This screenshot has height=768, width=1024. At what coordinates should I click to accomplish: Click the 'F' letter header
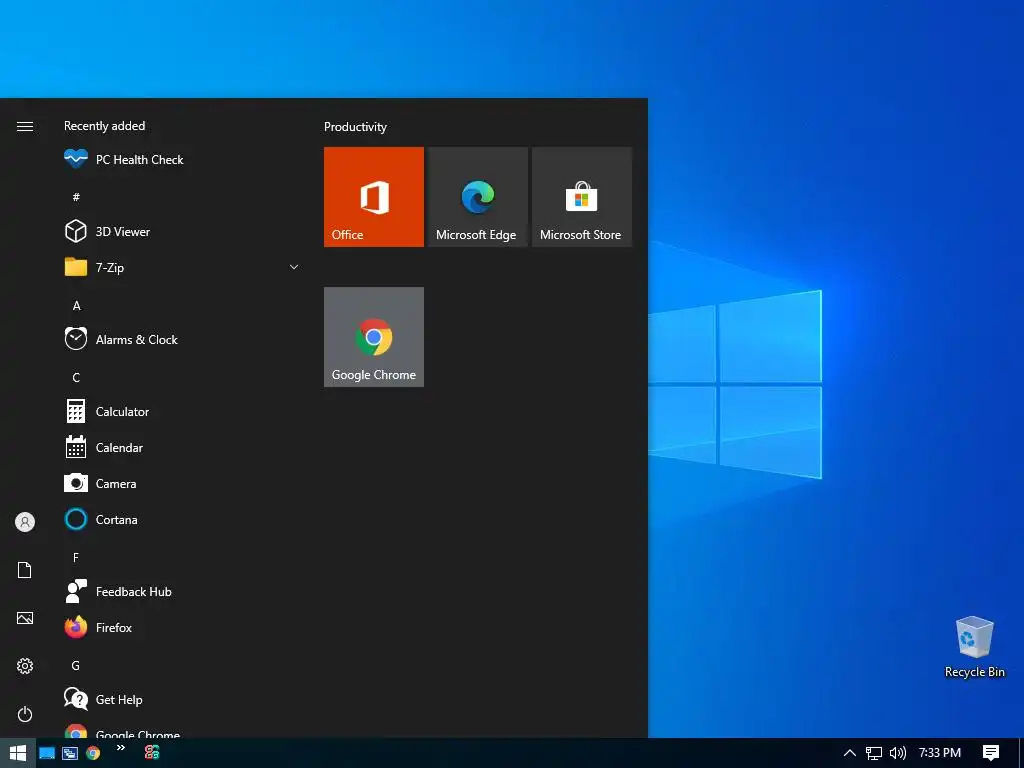coord(76,557)
